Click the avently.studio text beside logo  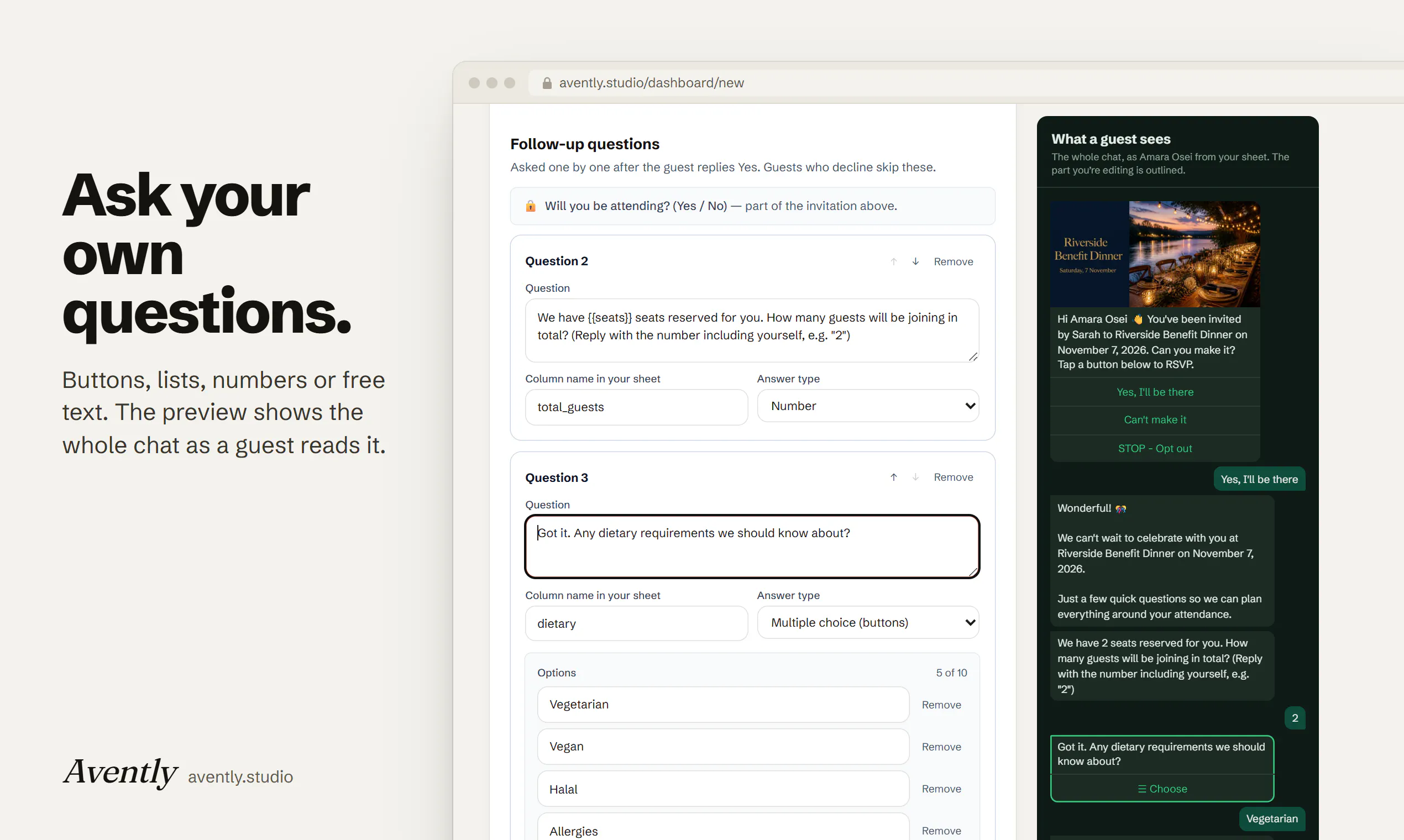click(x=240, y=776)
